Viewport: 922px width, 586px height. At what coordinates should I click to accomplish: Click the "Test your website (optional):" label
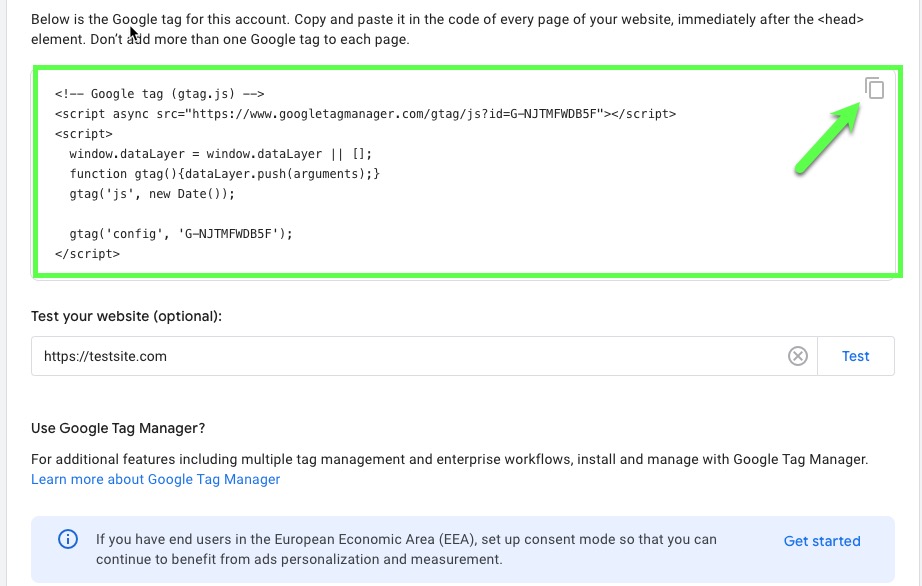click(126, 316)
